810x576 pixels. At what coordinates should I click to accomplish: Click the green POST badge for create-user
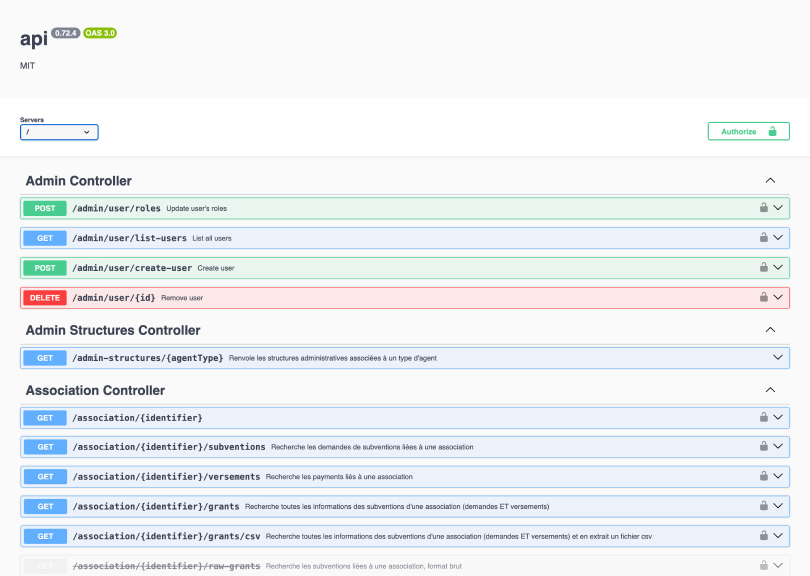pos(45,268)
